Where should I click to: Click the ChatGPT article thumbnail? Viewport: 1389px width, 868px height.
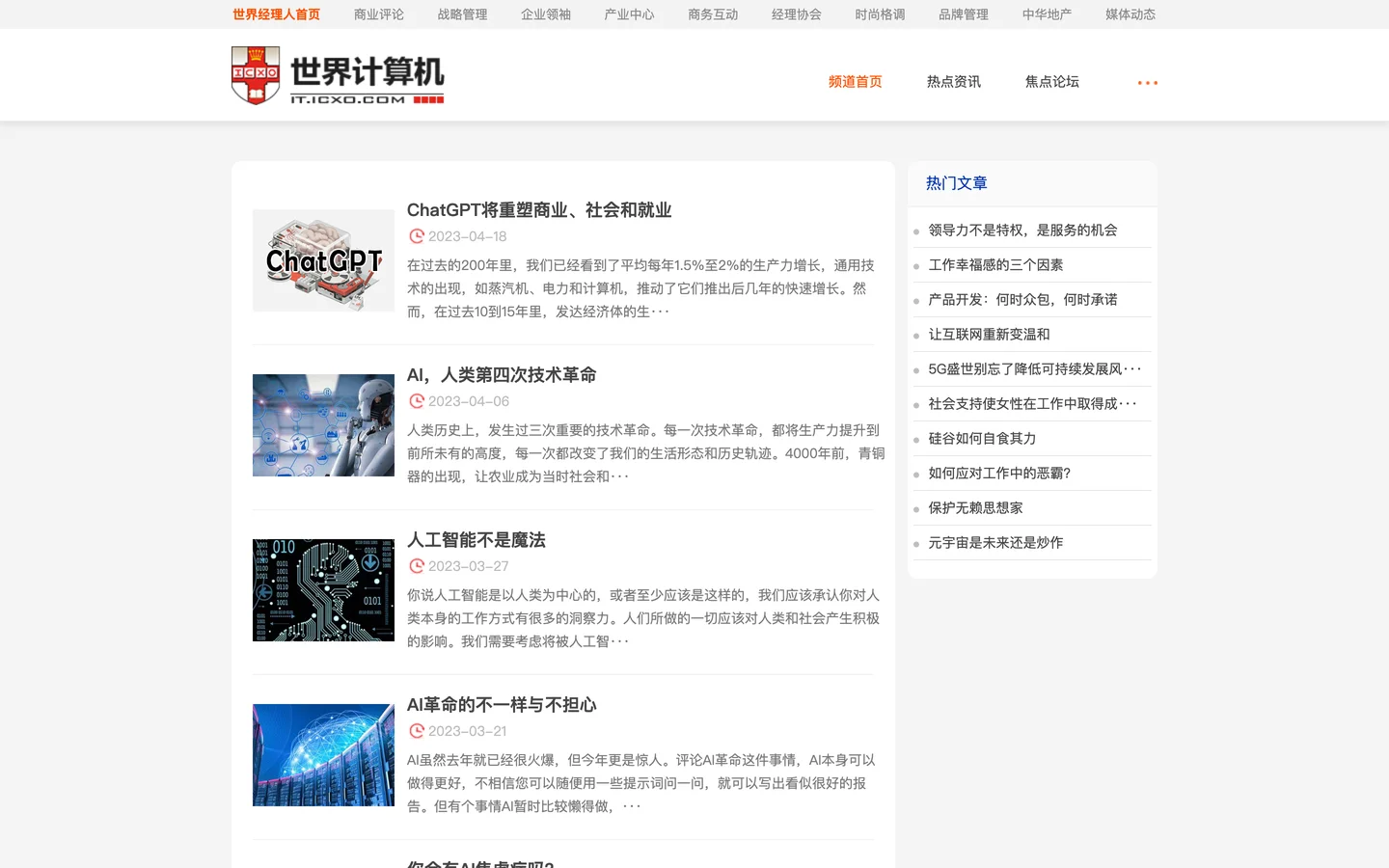(x=323, y=260)
